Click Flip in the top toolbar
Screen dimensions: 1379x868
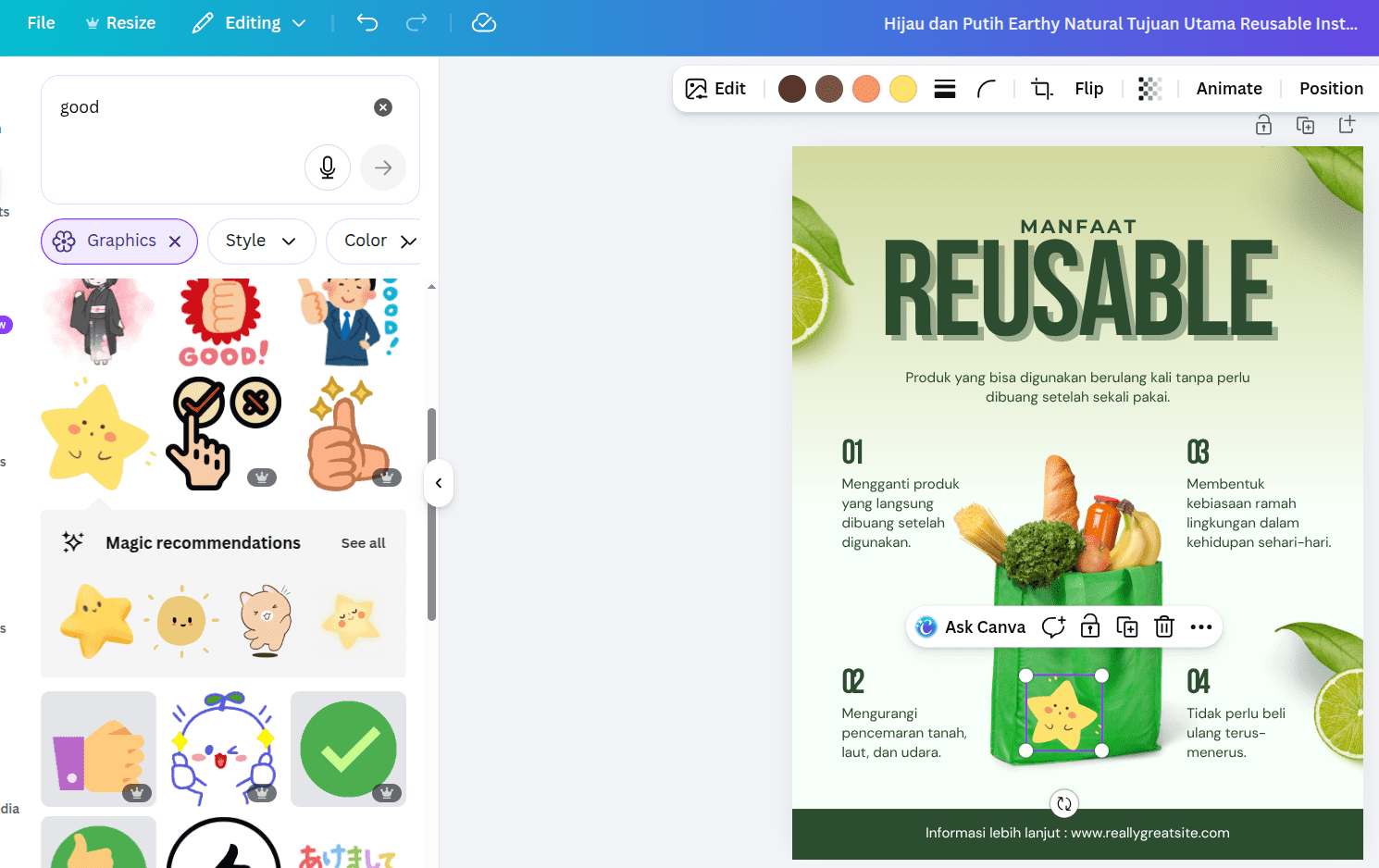pos(1088,88)
